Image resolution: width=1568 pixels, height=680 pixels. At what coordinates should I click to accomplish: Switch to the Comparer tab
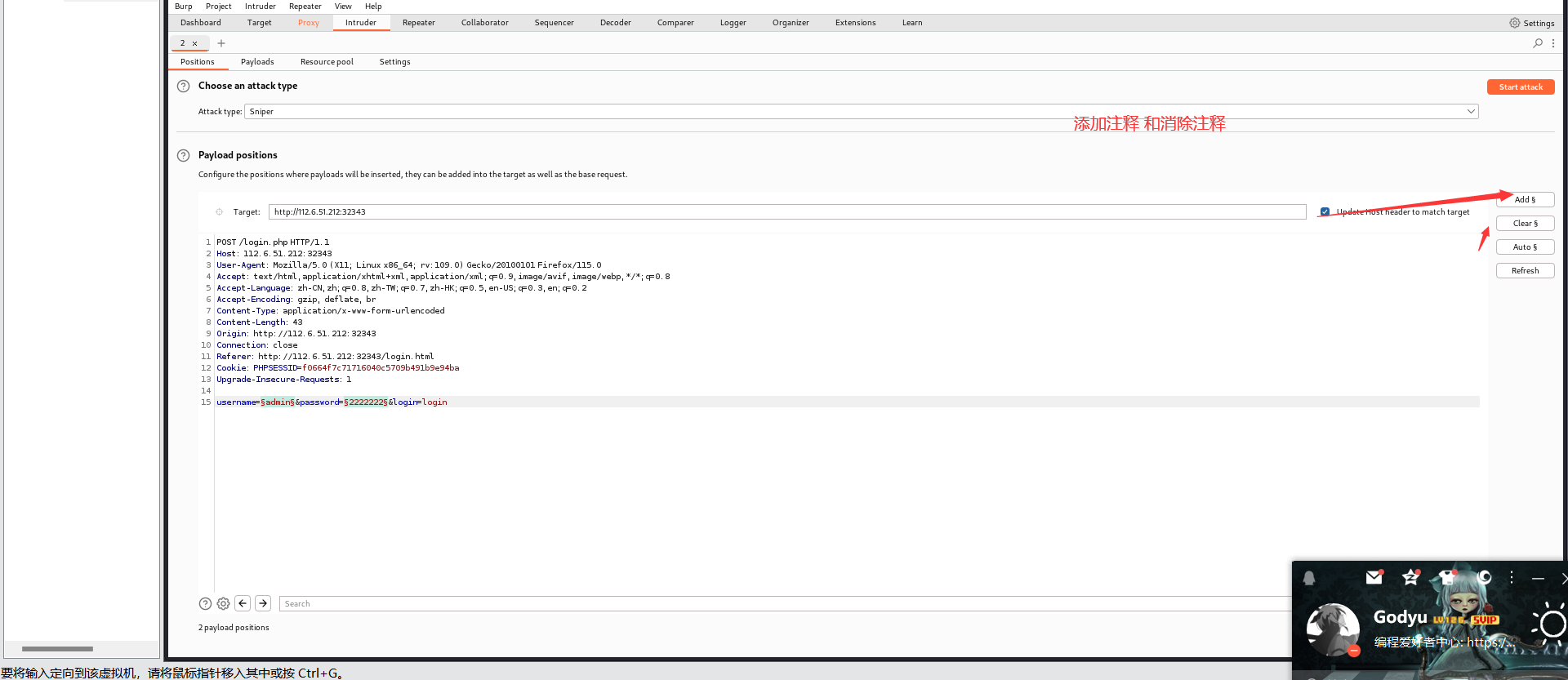coord(676,23)
